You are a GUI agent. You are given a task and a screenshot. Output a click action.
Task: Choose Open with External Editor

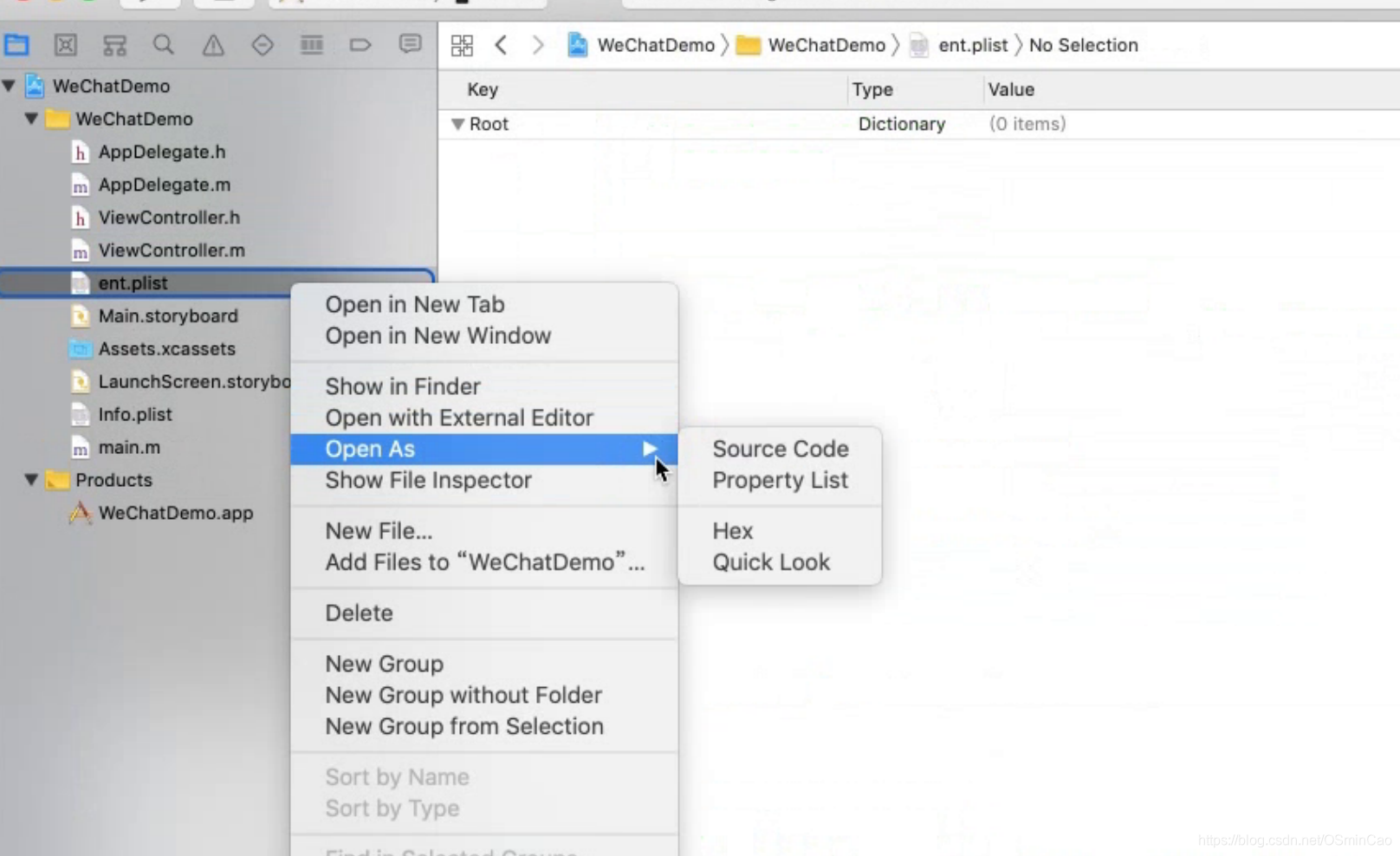[484, 418]
